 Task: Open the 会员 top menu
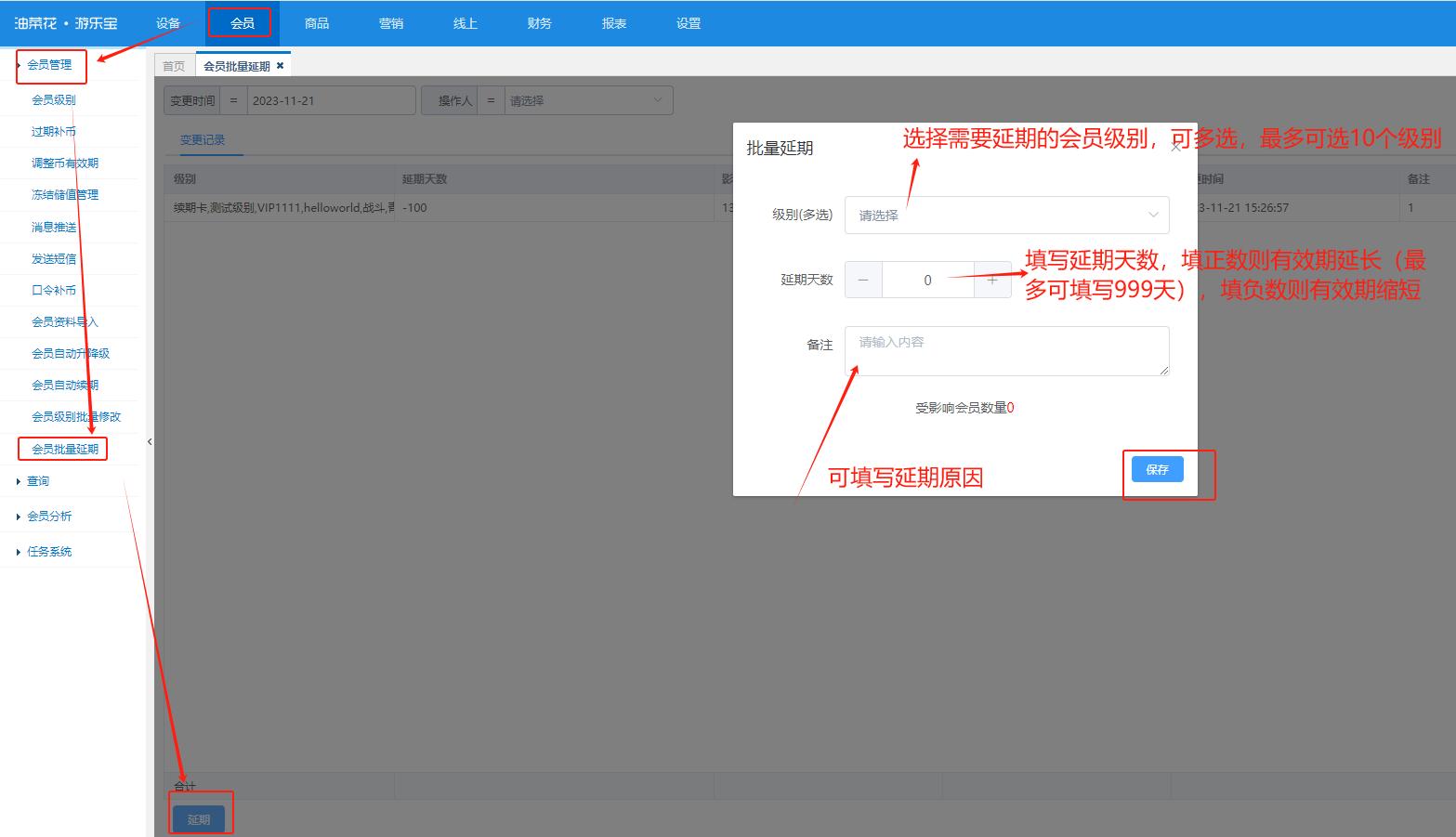click(x=242, y=23)
